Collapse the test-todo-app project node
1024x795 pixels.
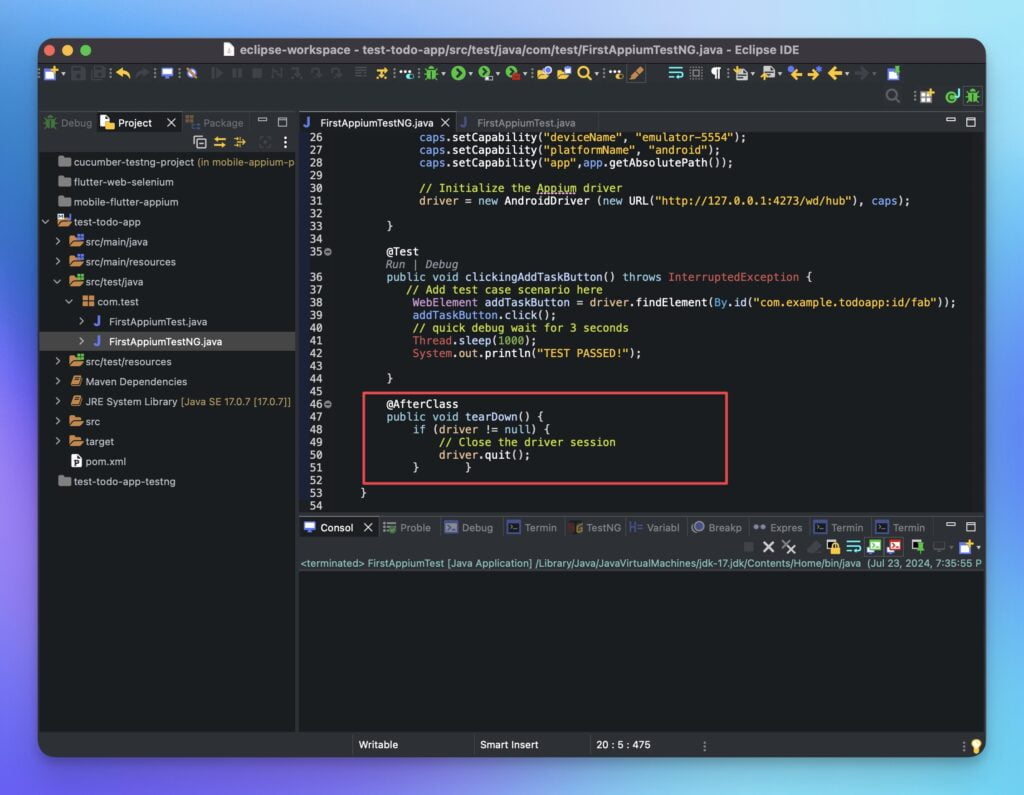pos(46,222)
